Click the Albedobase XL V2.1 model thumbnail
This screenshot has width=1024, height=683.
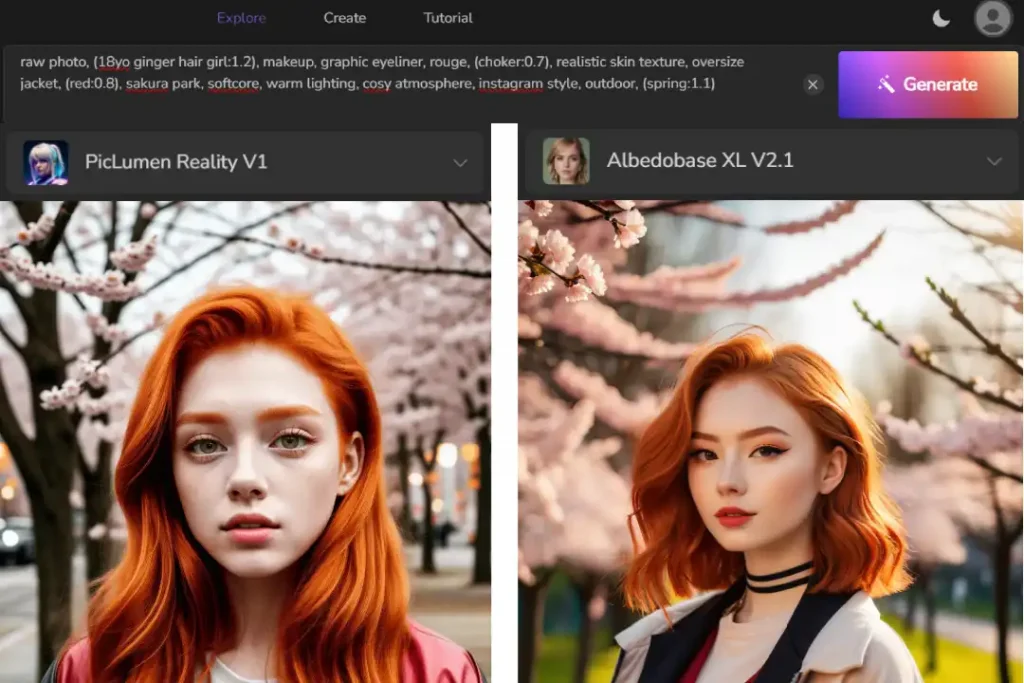click(567, 161)
